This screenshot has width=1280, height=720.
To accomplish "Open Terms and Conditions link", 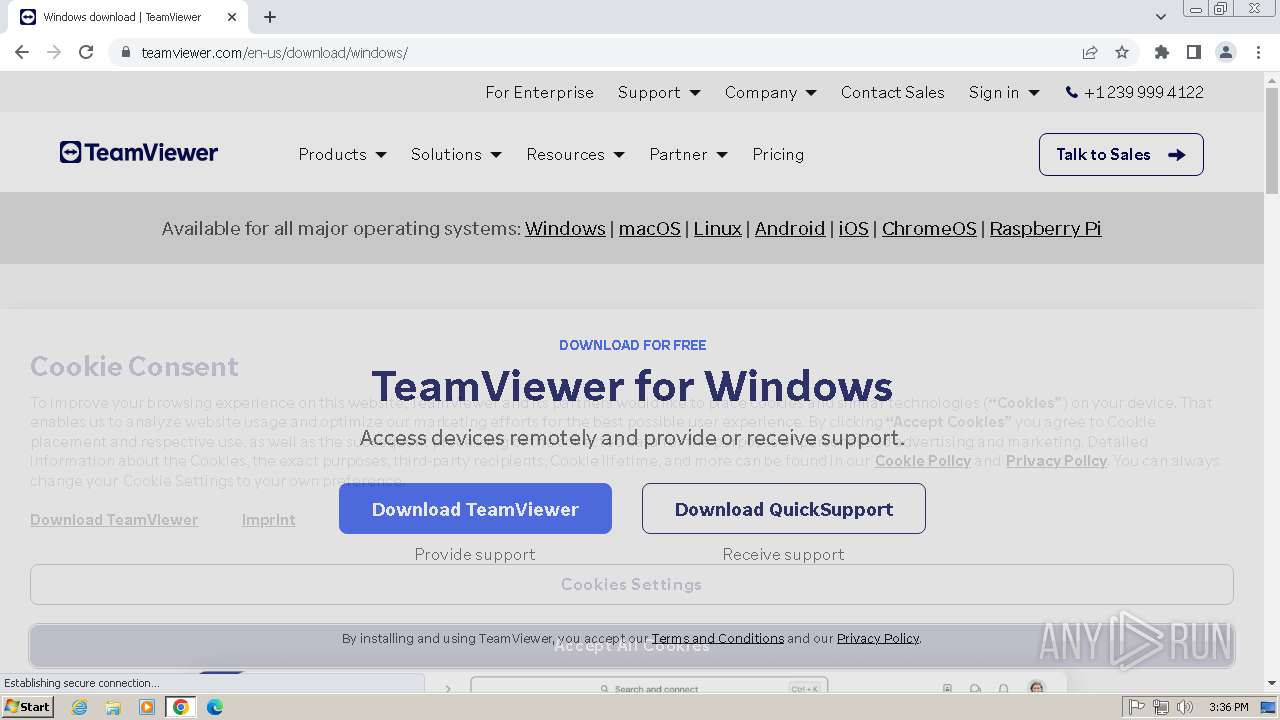I will click(718, 638).
